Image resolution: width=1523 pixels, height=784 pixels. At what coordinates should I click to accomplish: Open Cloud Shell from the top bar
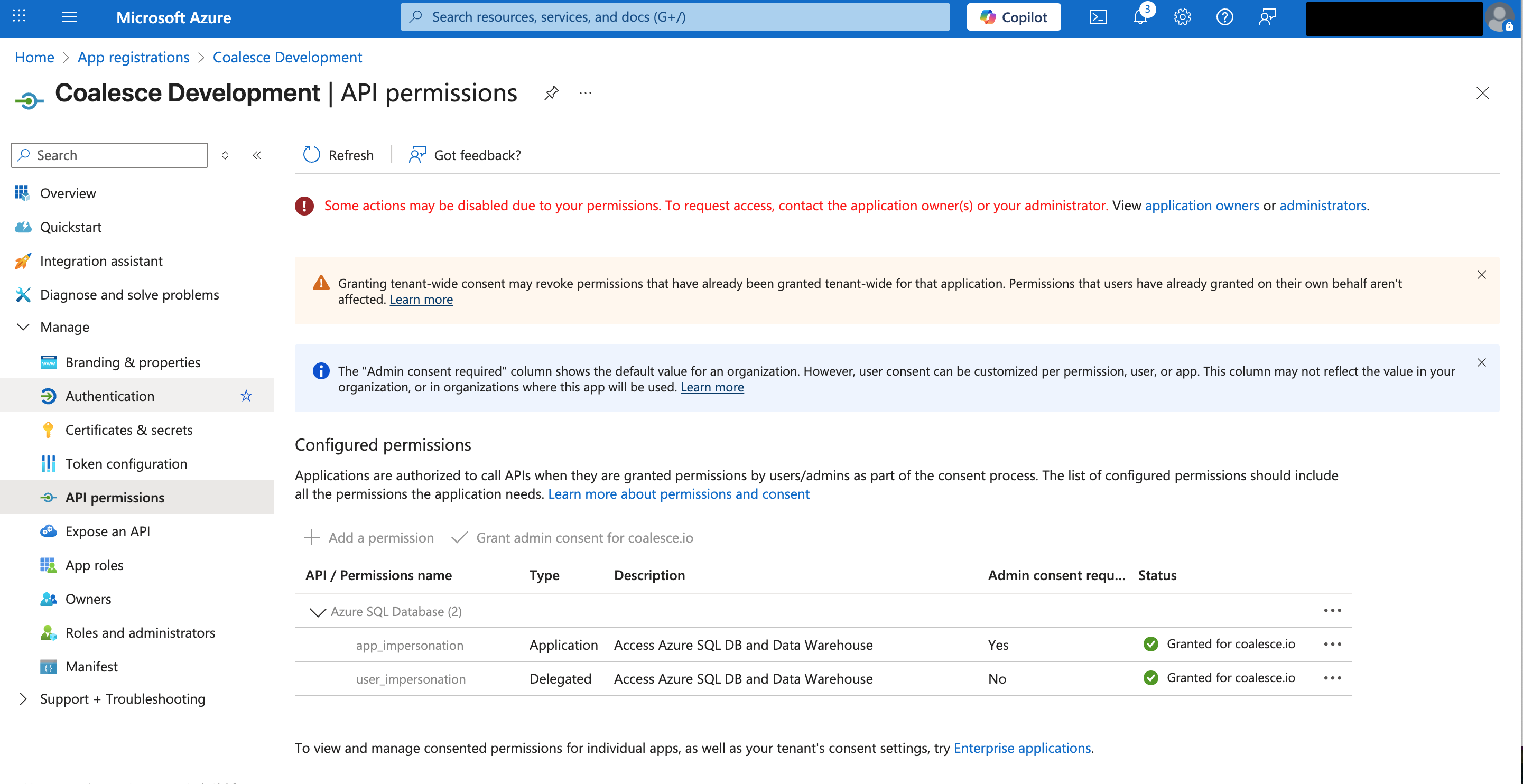tap(1097, 17)
